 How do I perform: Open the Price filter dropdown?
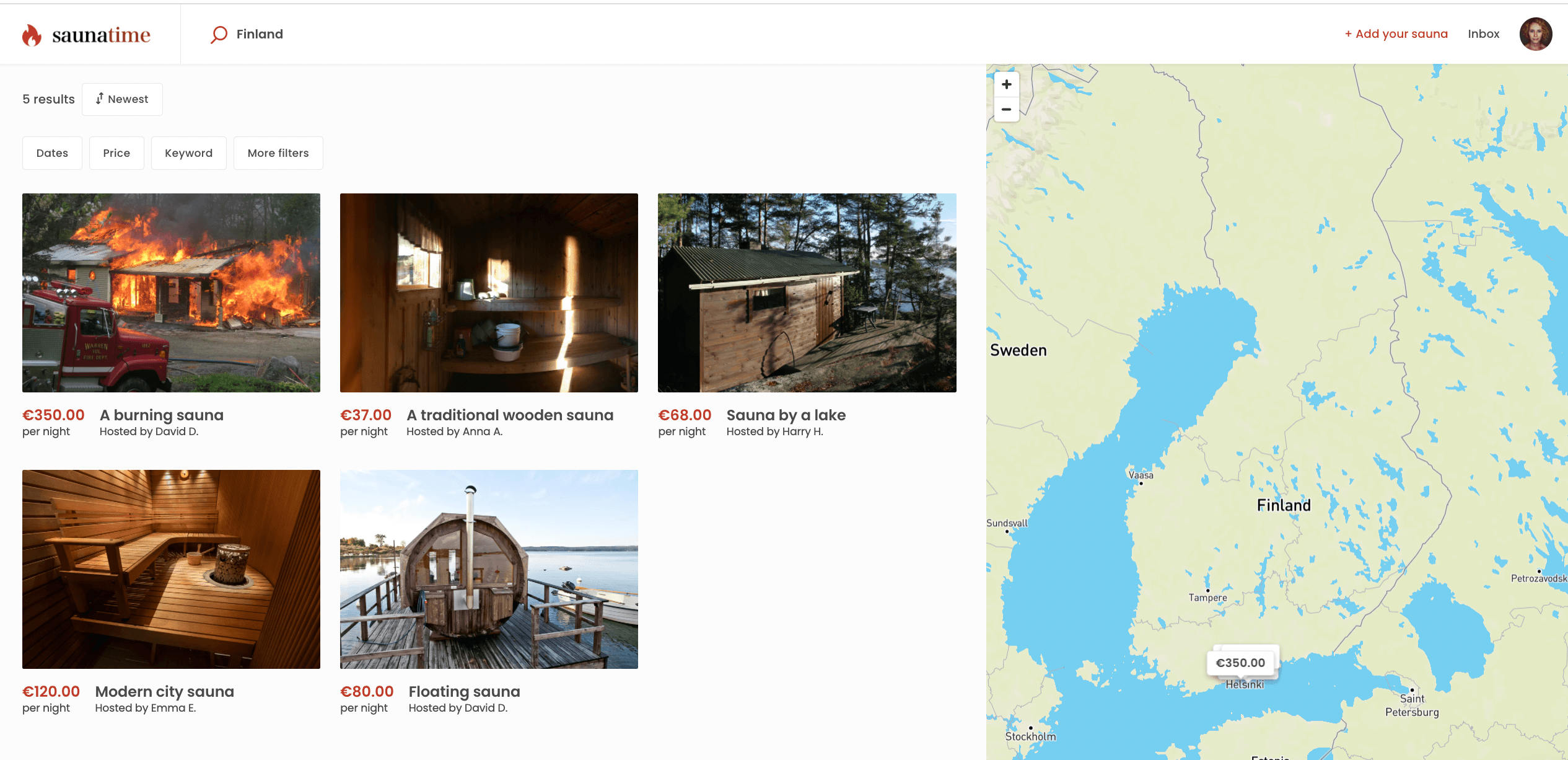coord(116,153)
